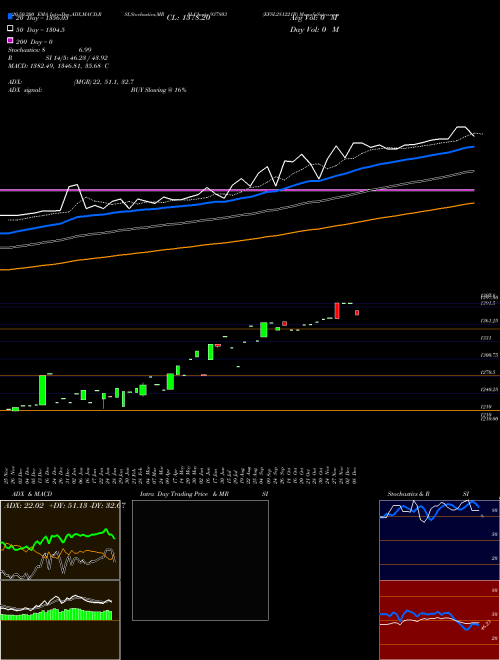500x660 pixels.
Task: Click the 1219 price axis label
Action: click(x=486, y=407)
